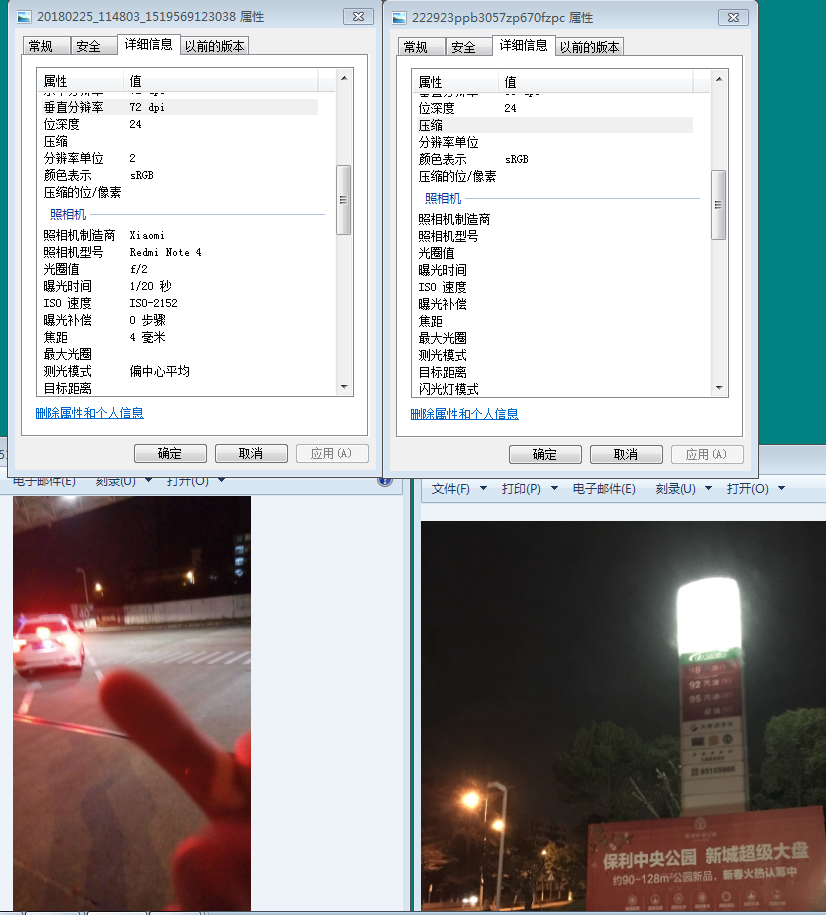This screenshot has height=915, width=826.
Task: Click 删除属性和个人信息 link in left dialog
Action: point(89,413)
